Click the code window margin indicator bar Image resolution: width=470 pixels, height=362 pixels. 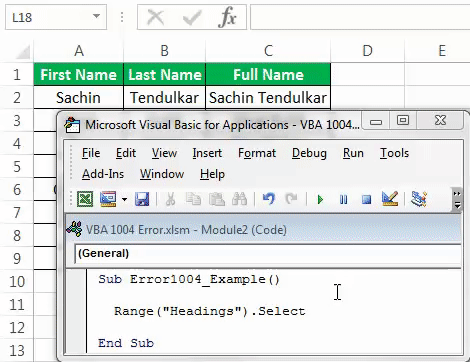76,311
